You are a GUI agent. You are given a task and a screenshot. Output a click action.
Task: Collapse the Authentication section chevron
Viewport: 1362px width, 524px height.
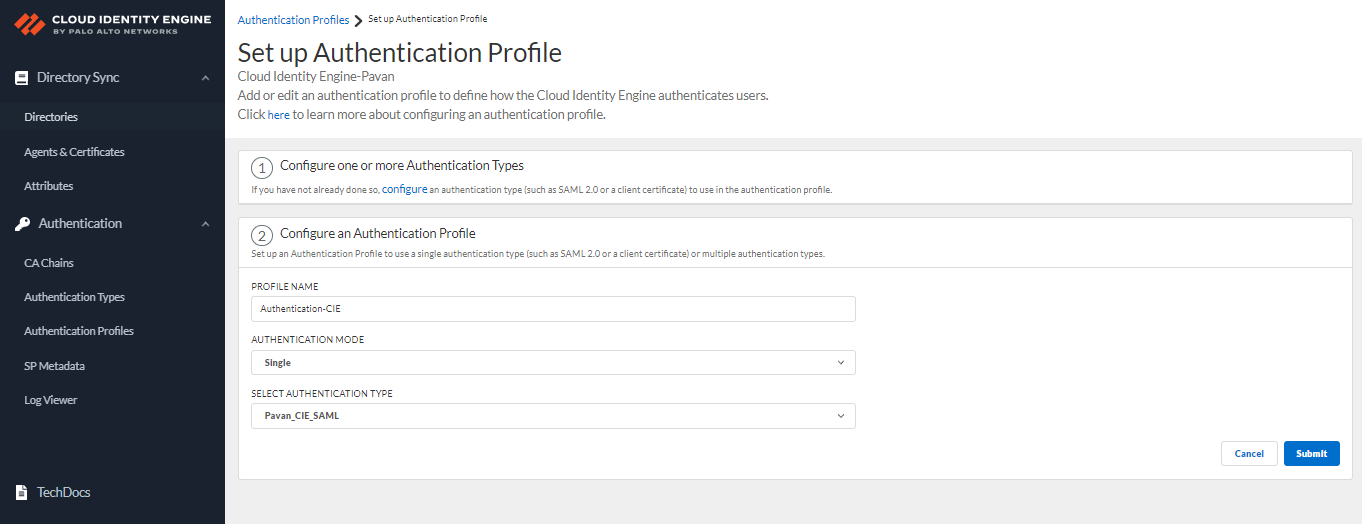click(x=205, y=224)
